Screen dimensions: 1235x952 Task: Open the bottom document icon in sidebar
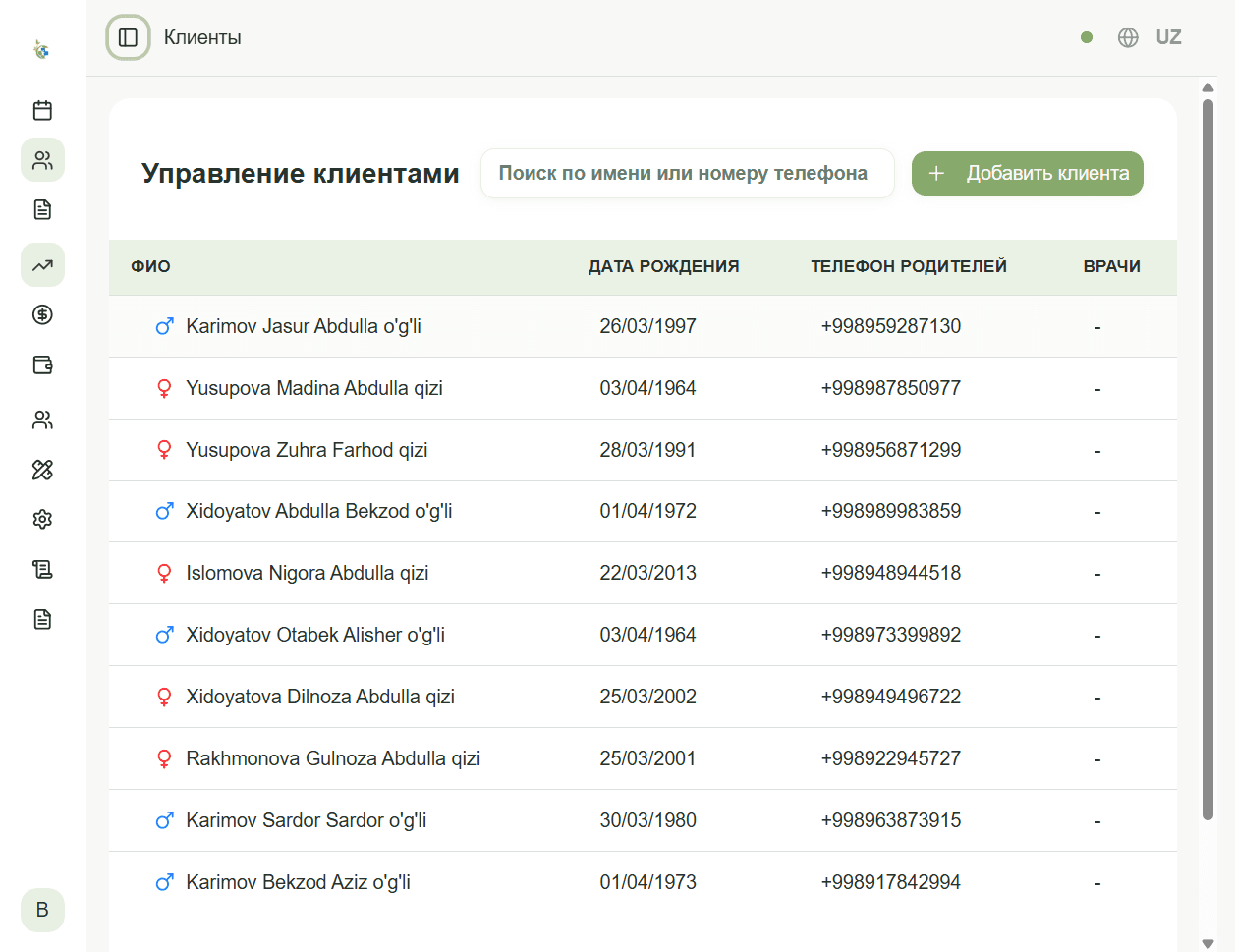point(42,619)
